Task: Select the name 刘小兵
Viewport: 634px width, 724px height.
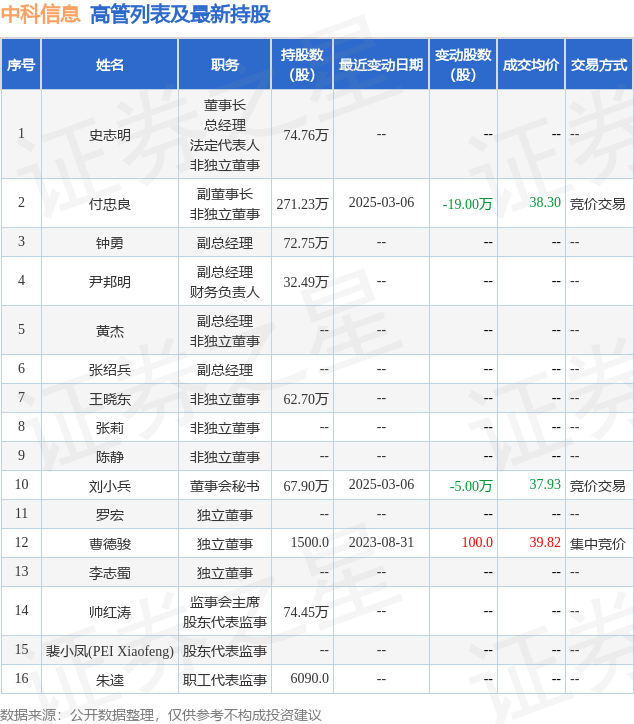Action: [x=110, y=486]
